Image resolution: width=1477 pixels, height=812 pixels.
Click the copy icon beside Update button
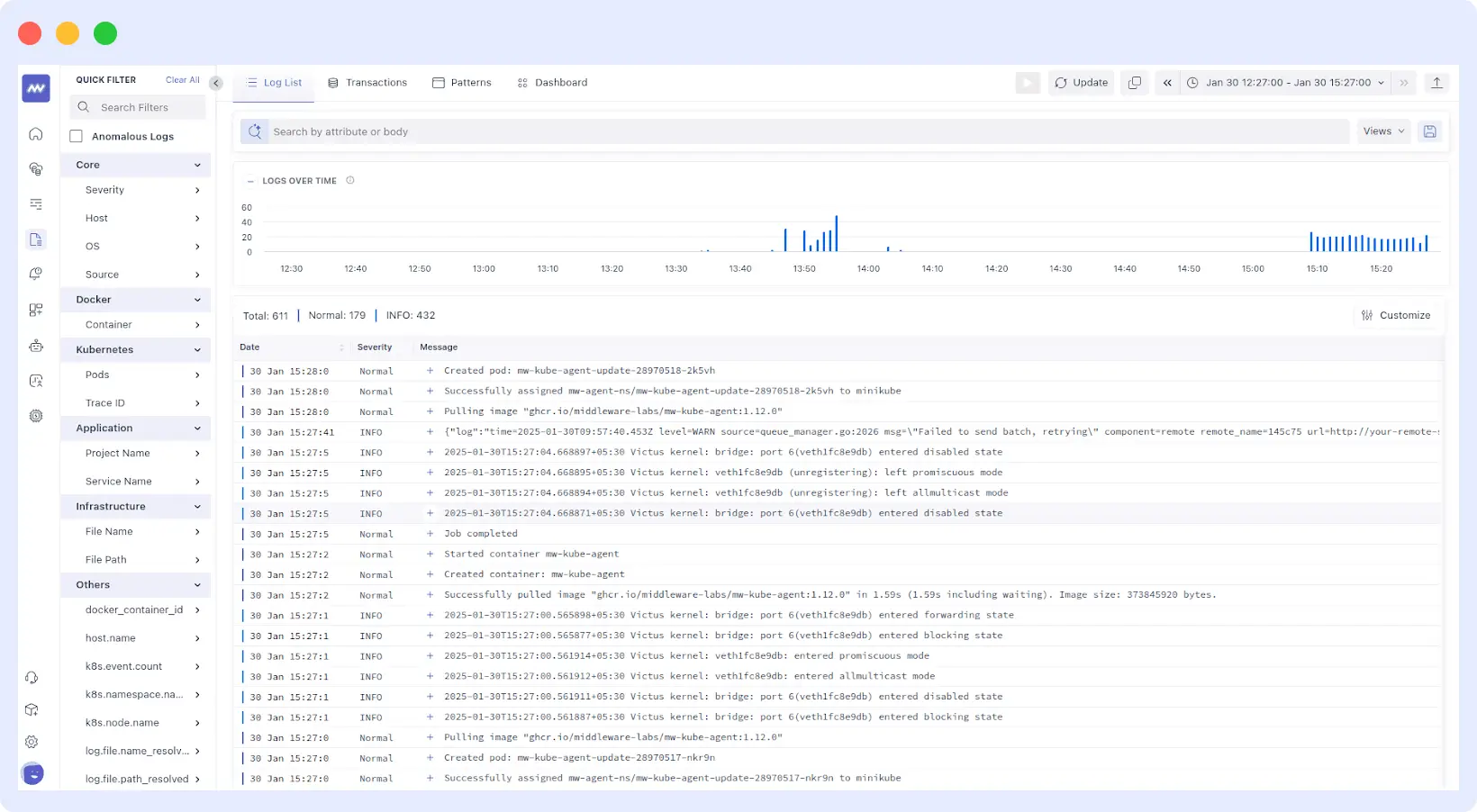coord(1134,82)
